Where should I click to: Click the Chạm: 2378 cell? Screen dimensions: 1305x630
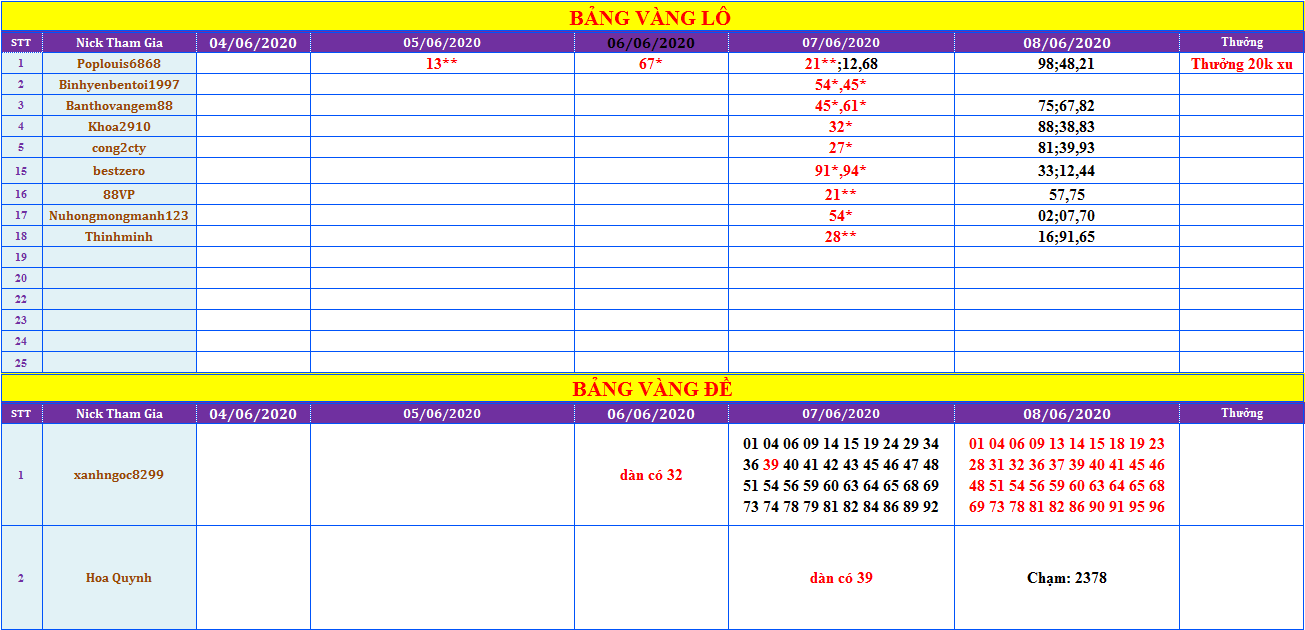[1066, 578]
